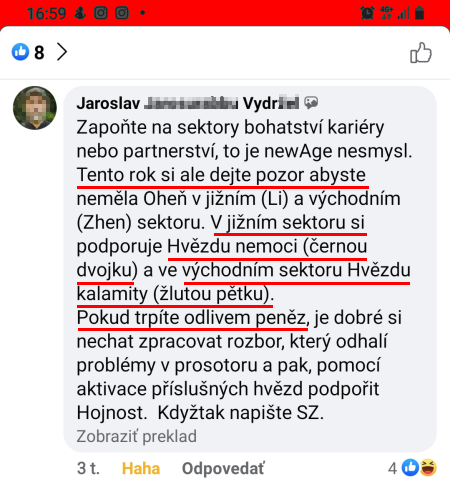Open the blue like reaction count icon
Viewport: 450px width, 490px height.
tap(20, 52)
